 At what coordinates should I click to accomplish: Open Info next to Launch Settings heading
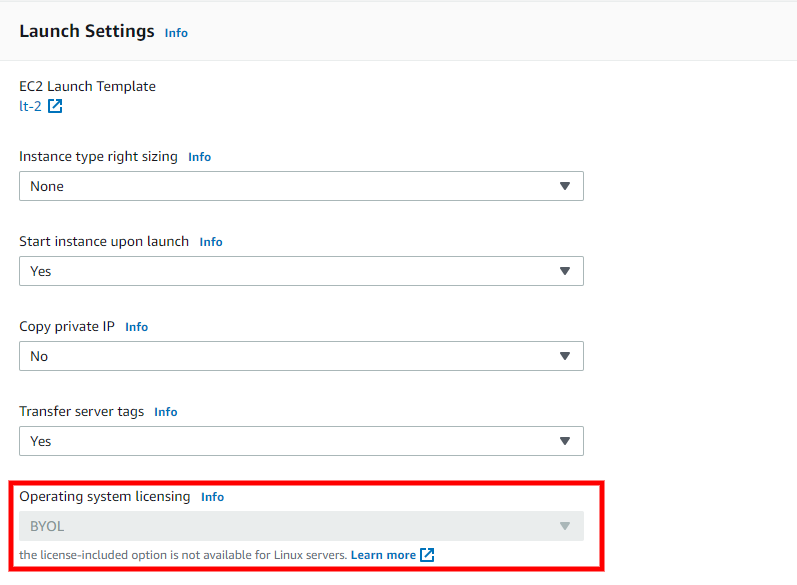tap(176, 33)
